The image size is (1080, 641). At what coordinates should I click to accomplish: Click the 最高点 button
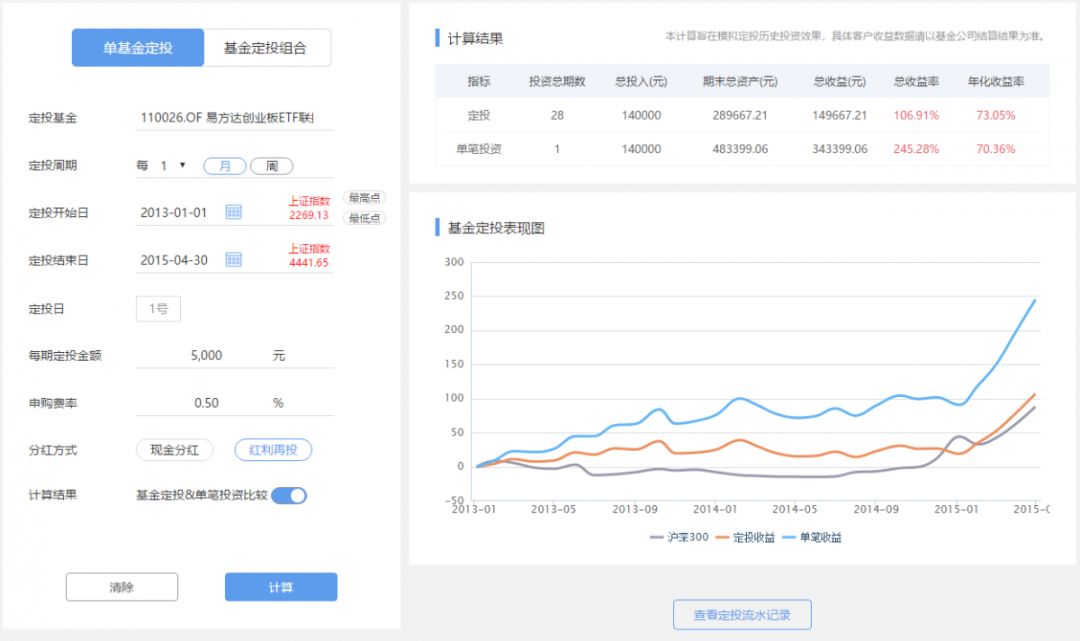pos(364,198)
